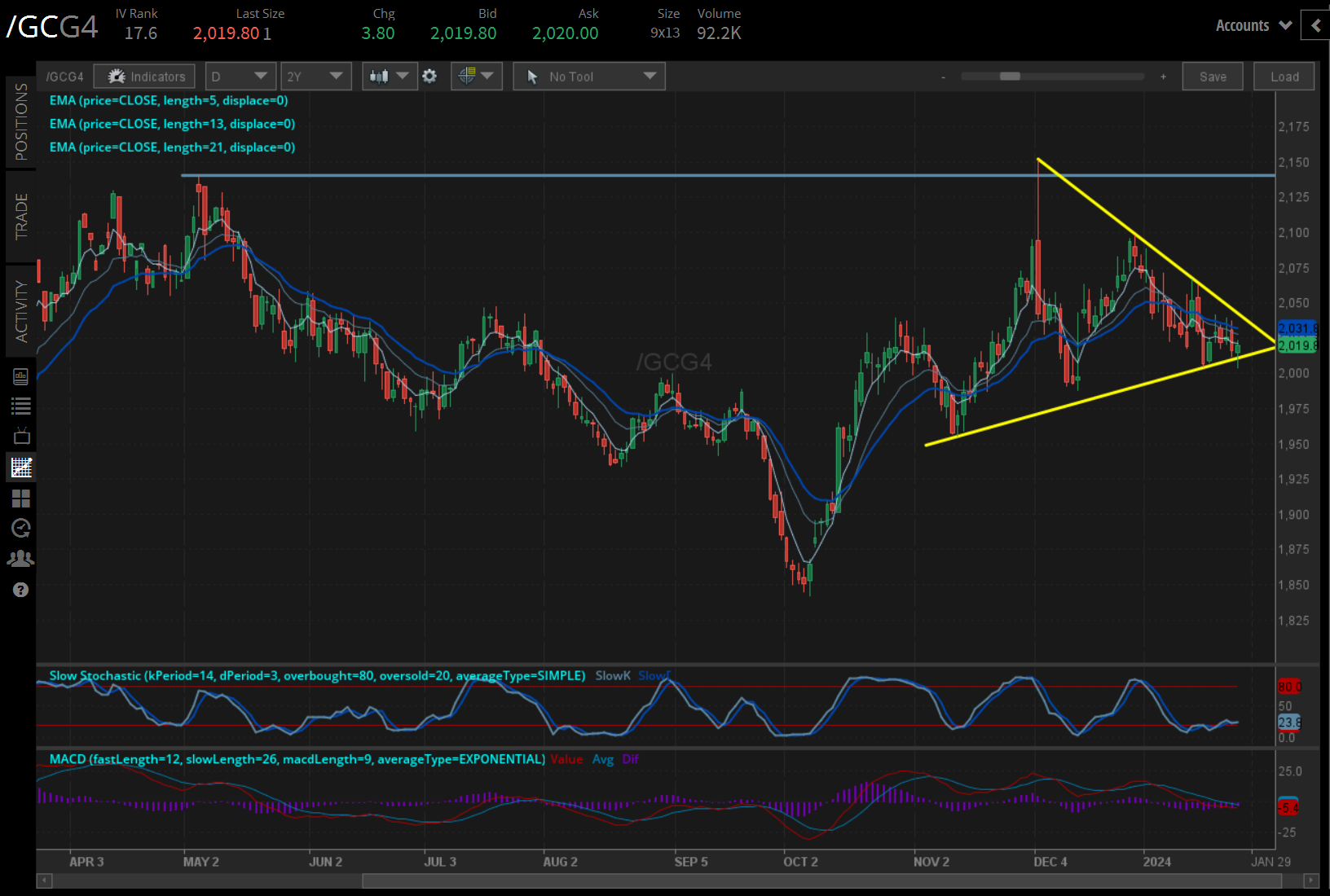The image size is (1330, 896).
Task: Expand the crosshair cursor mode dropdown
Action: point(476,77)
